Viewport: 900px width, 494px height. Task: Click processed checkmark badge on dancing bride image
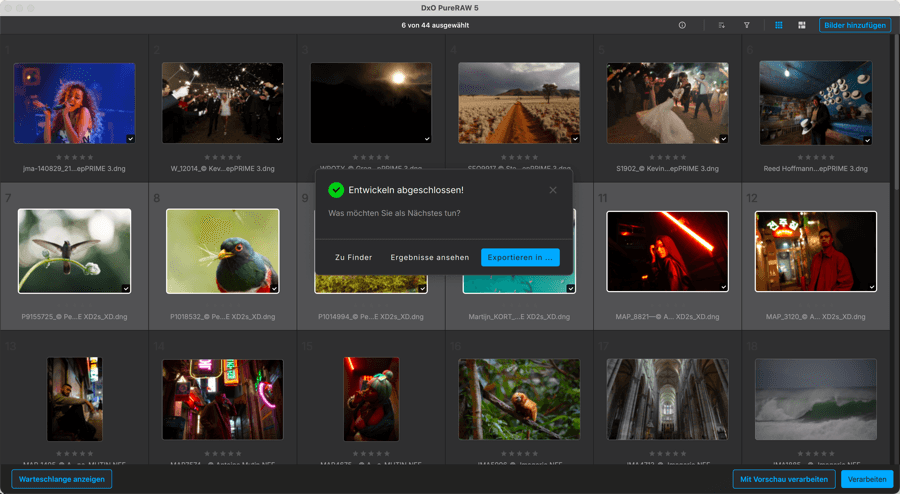tap(724, 139)
